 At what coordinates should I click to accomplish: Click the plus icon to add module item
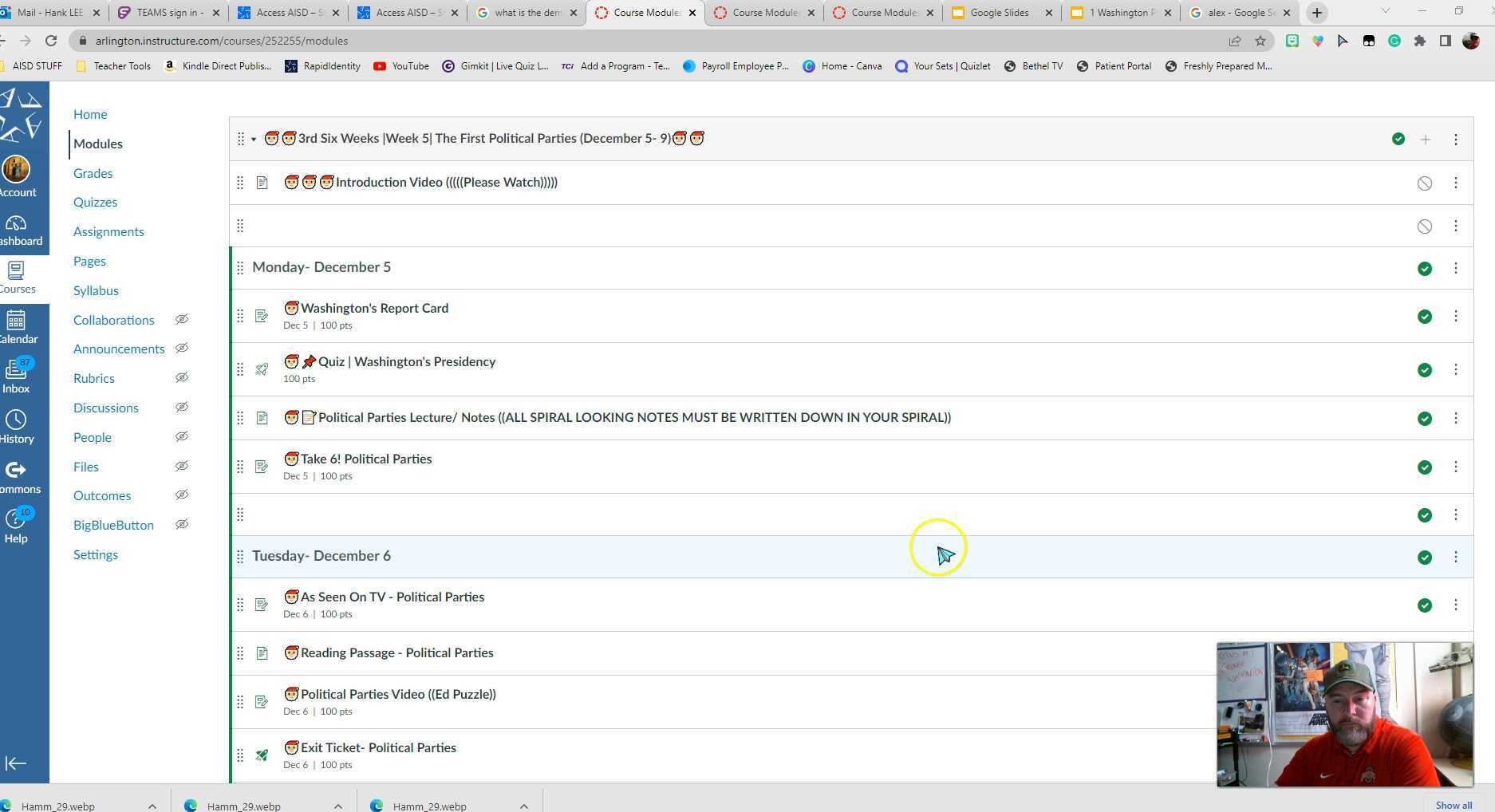[1426, 140]
